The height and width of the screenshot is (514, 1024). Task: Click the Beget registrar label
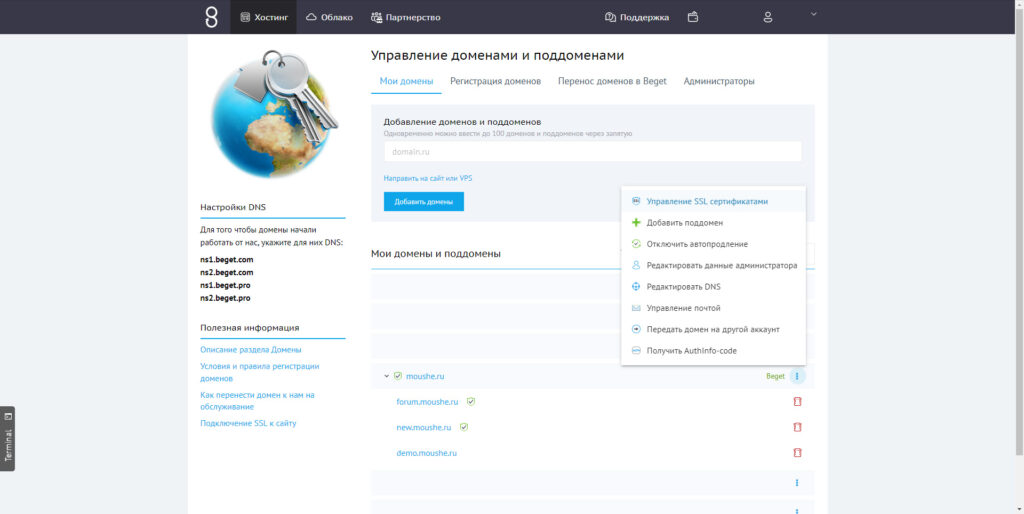[x=775, y=376]
